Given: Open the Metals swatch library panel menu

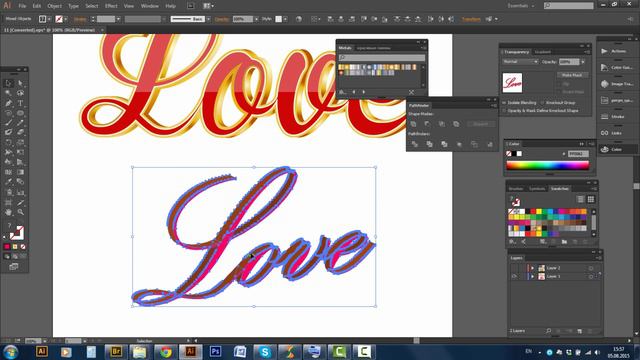Looking at the screenshot, I should (x=423, y=48).
